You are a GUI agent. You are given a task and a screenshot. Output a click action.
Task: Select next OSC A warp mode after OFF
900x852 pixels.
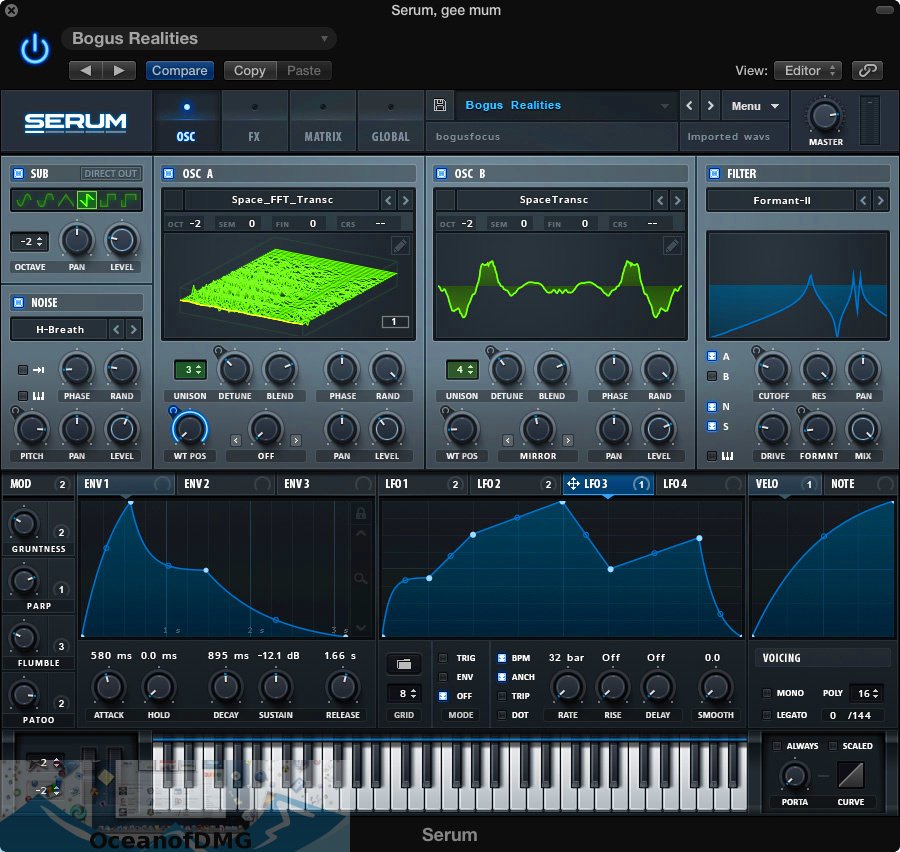coord(296,440)
